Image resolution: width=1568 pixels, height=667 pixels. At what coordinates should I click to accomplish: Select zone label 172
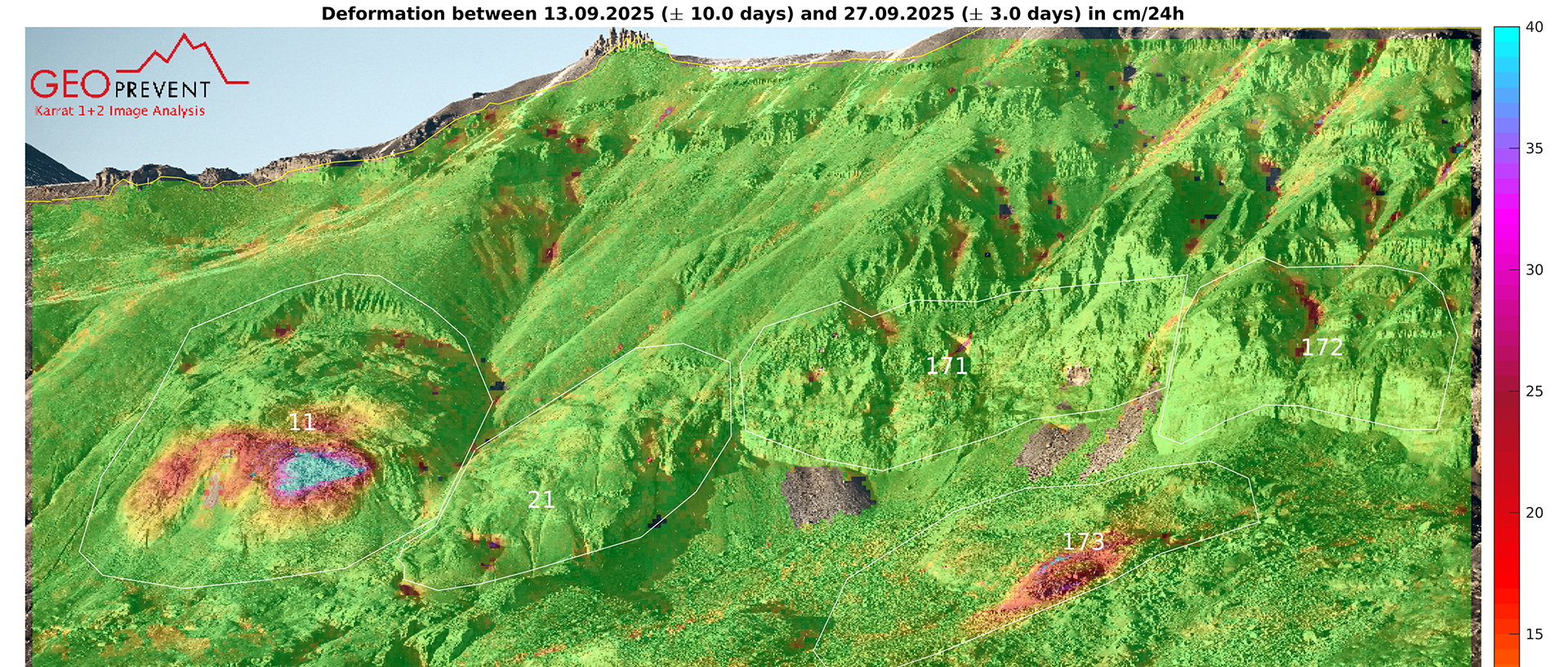click(x=1321, y=348)
